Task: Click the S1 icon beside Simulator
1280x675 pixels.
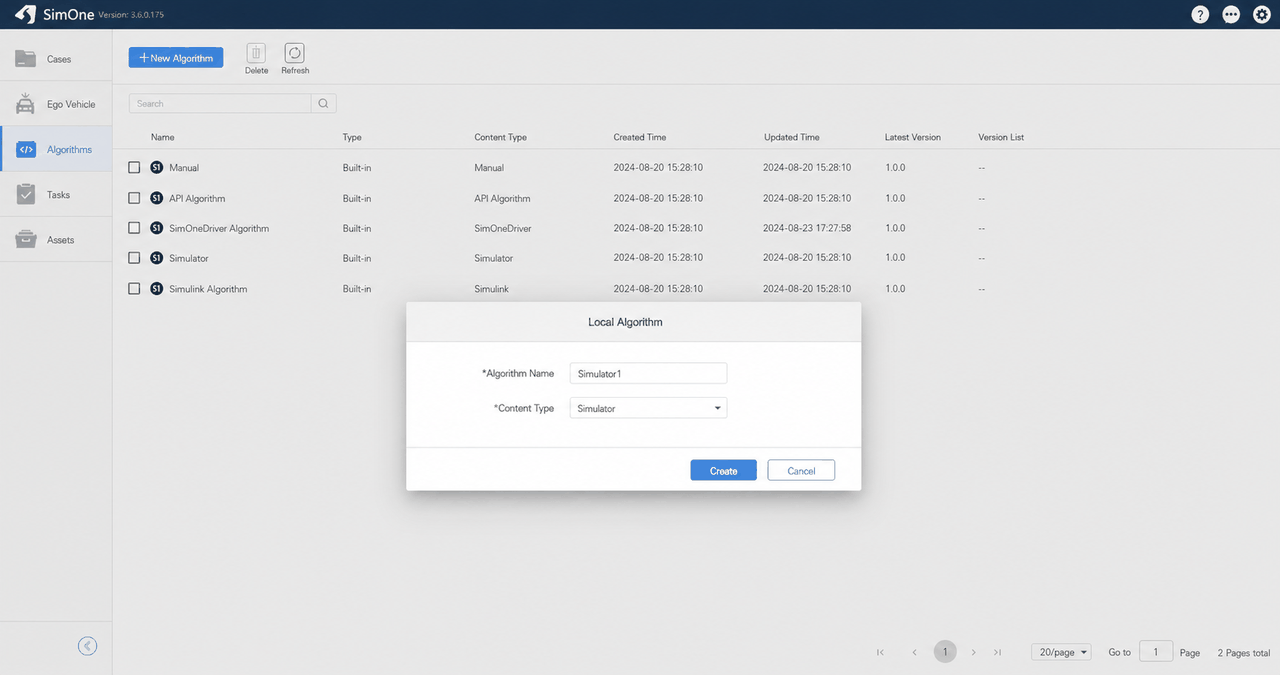Action: pyautogui.click(x=156, y=258)
